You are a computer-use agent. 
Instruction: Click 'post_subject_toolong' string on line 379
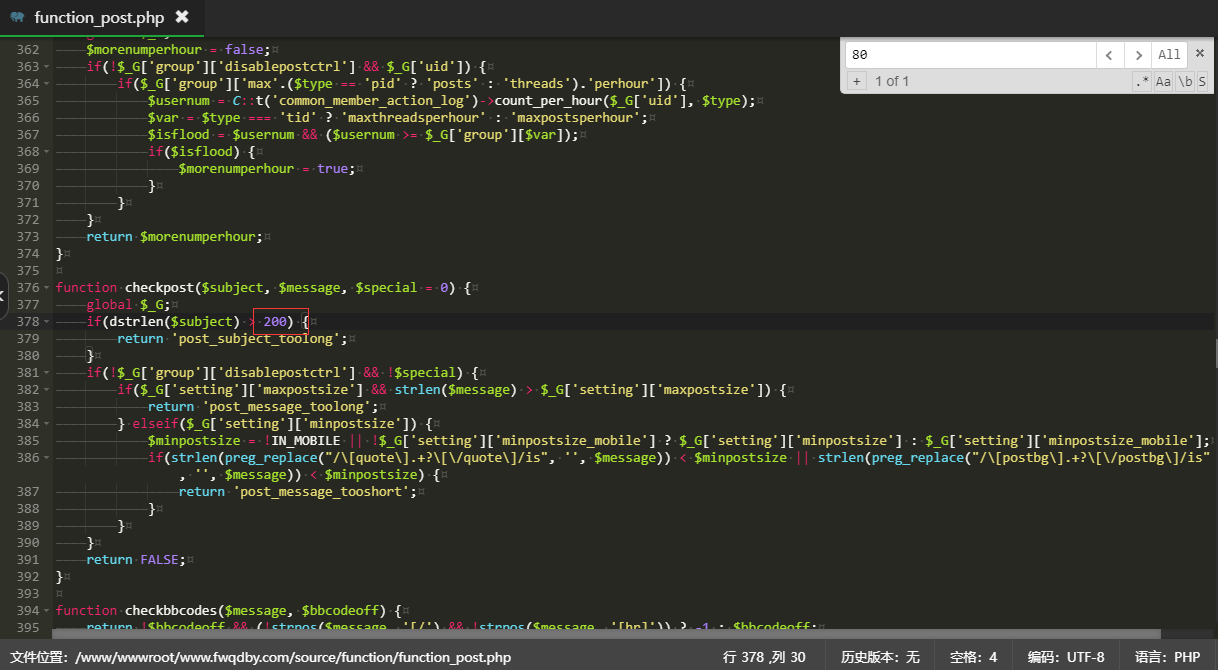click(x=260, y=339)
